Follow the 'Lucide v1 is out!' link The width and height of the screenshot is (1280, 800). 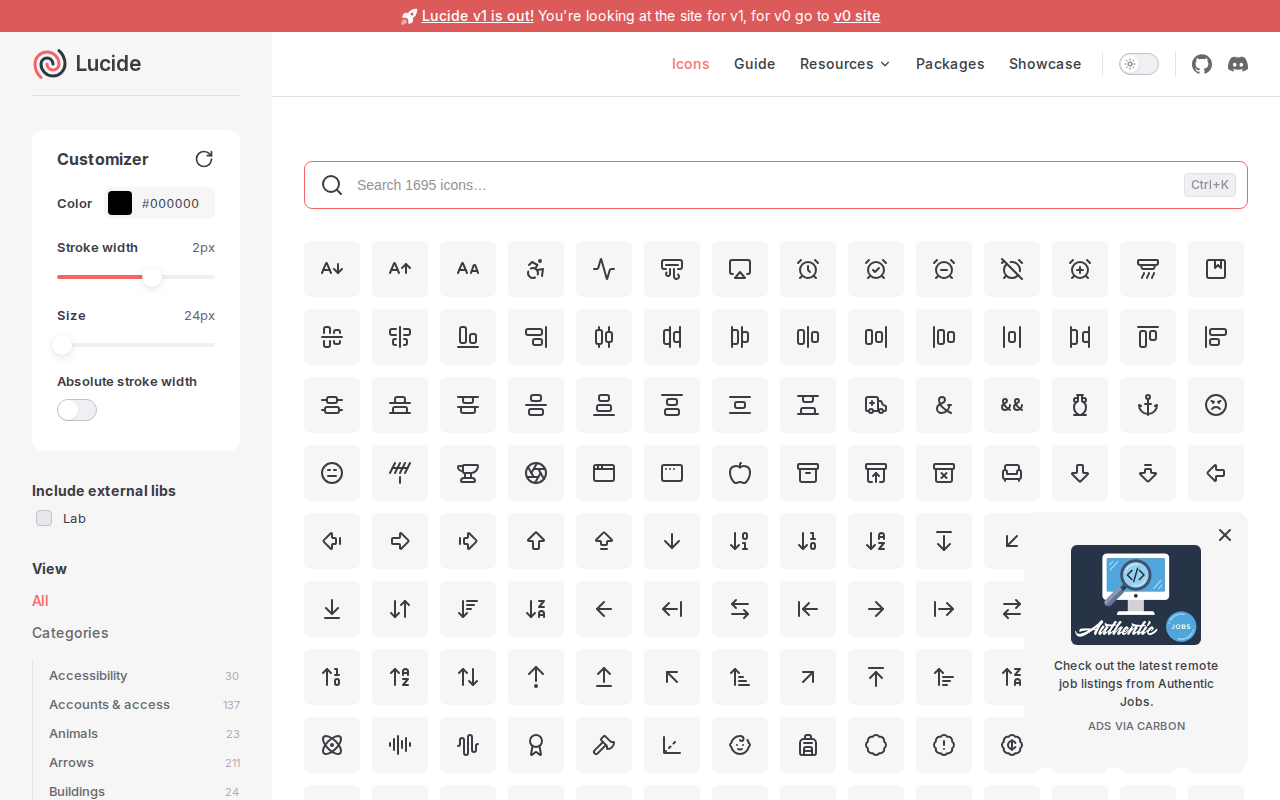coord(478,16)
